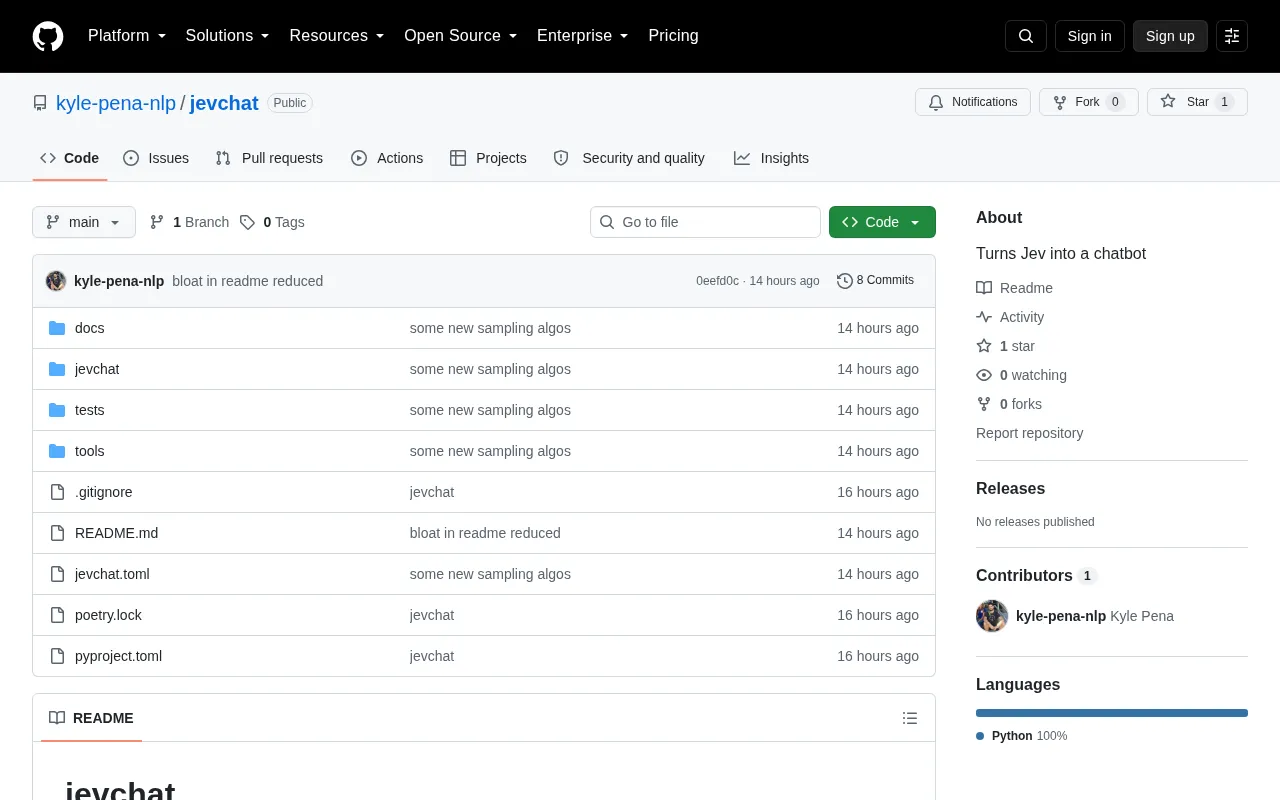
Task: Click the kyle-pena-nlp commit author avatar
Action: click(x=56, y=281)
